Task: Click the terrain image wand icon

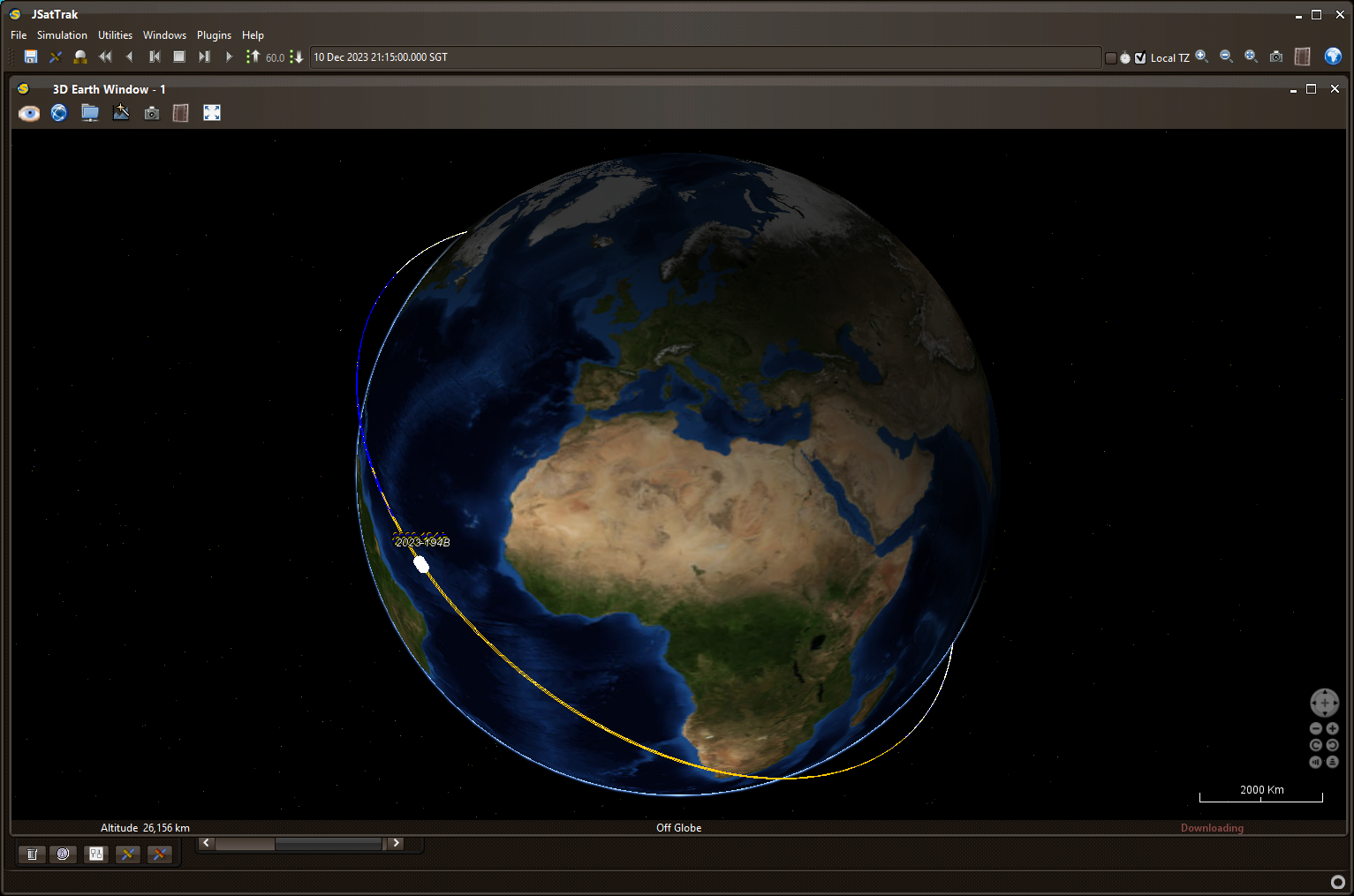Action: pos(121,113)
